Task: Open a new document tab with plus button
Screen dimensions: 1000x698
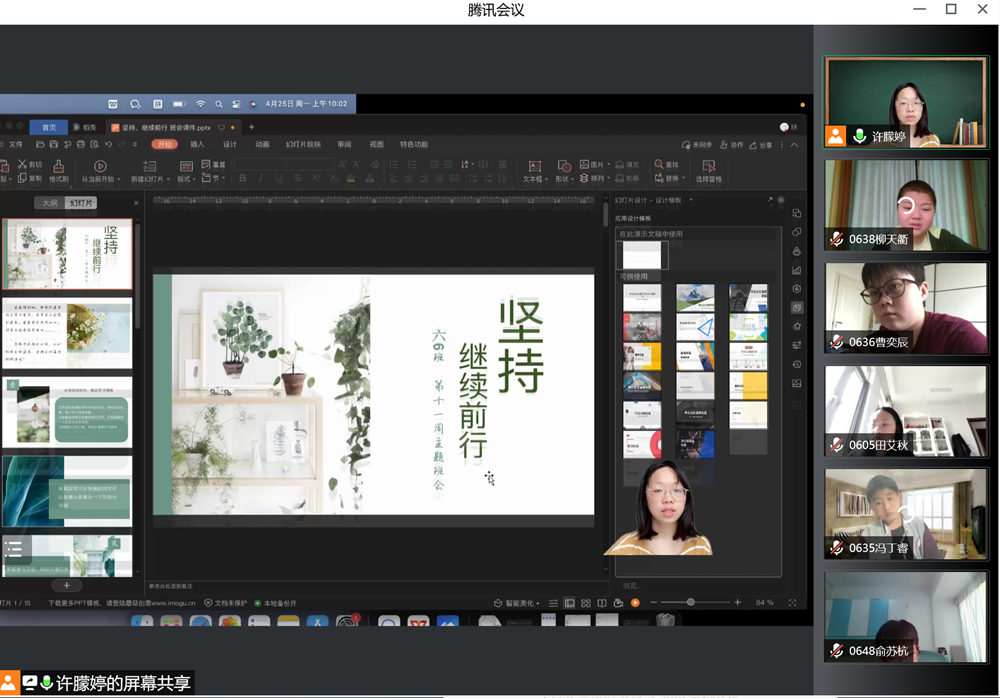Action: pos(251,127)
